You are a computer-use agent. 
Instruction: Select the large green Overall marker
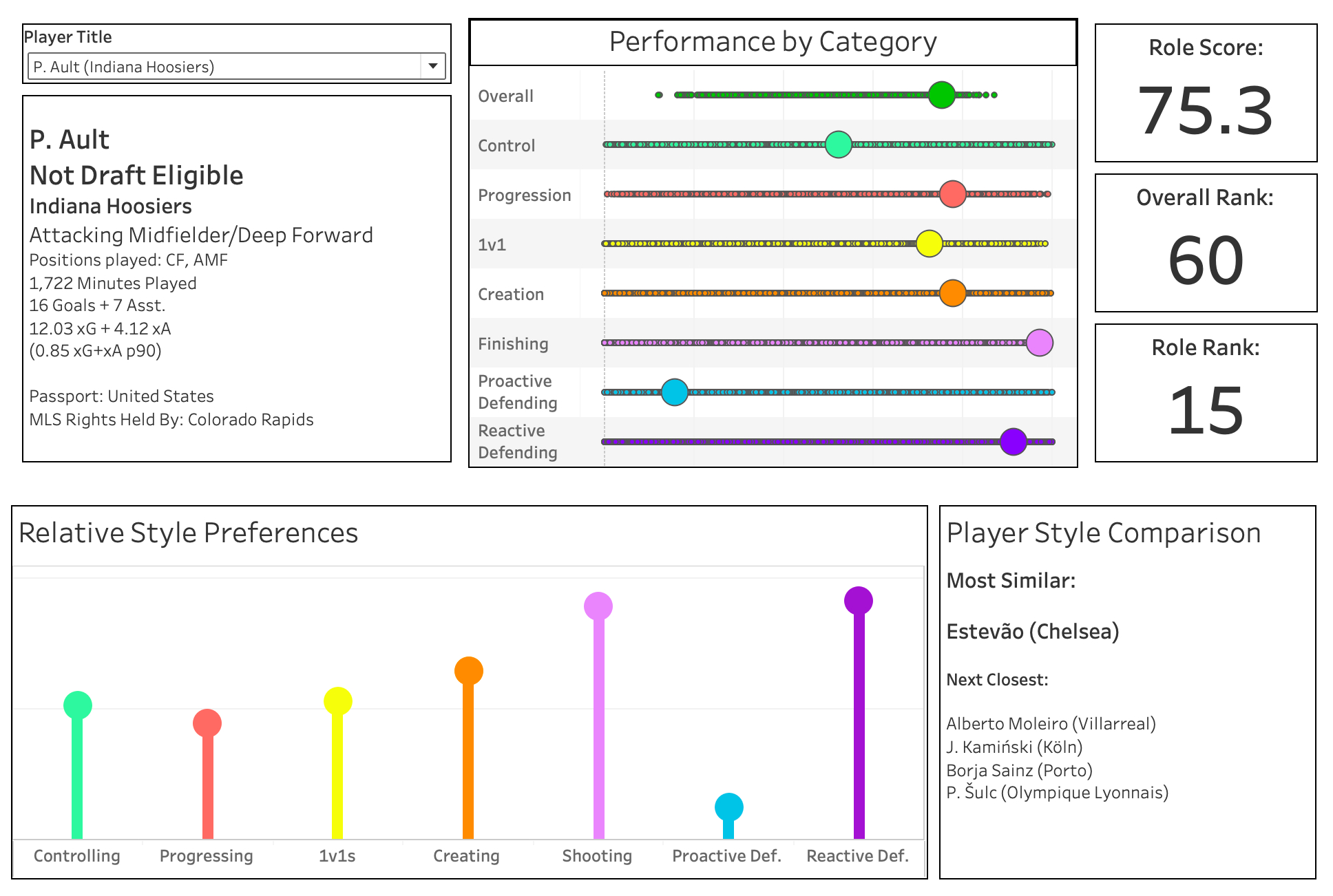tap(941, 95)
